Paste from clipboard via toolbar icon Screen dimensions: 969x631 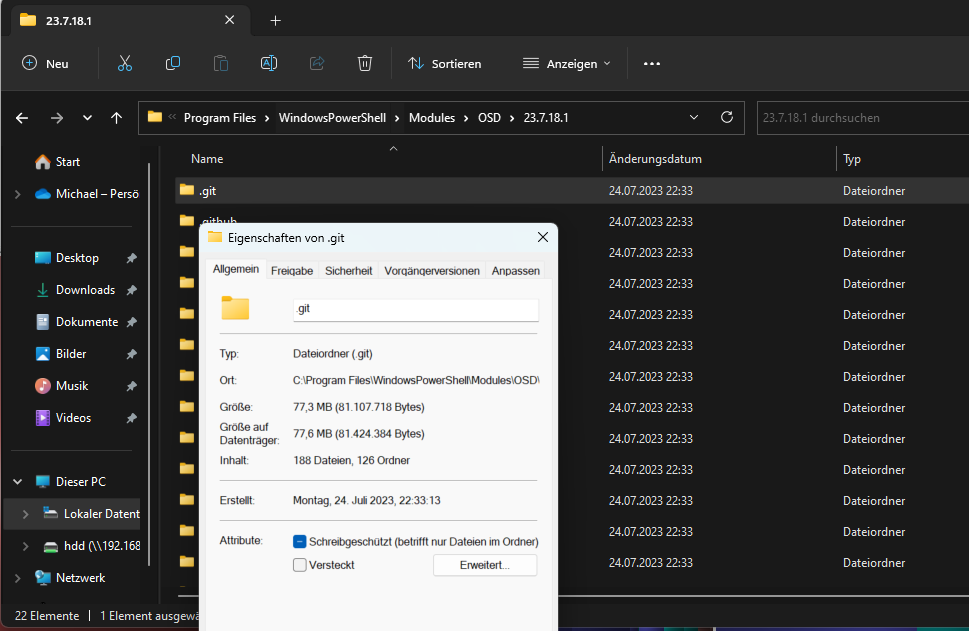click(x=220, y=63)
